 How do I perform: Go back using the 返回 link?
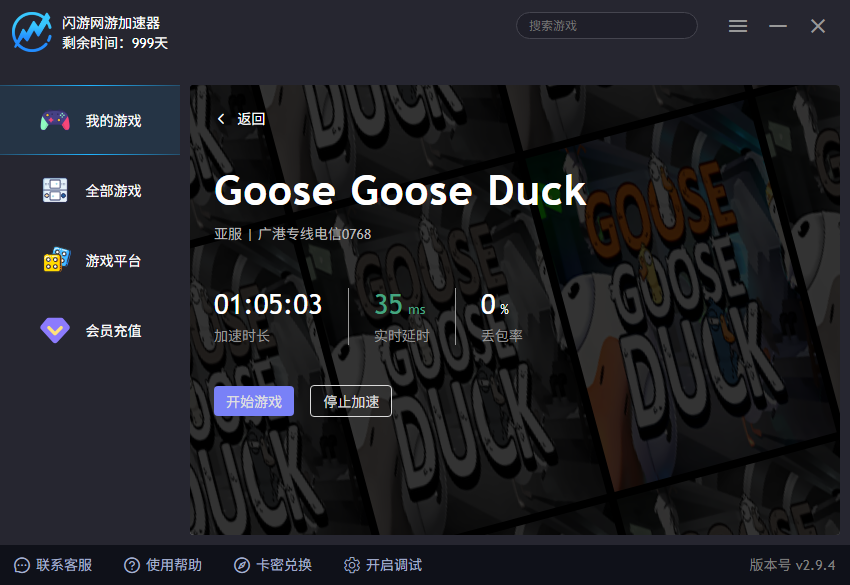(242, 119)
